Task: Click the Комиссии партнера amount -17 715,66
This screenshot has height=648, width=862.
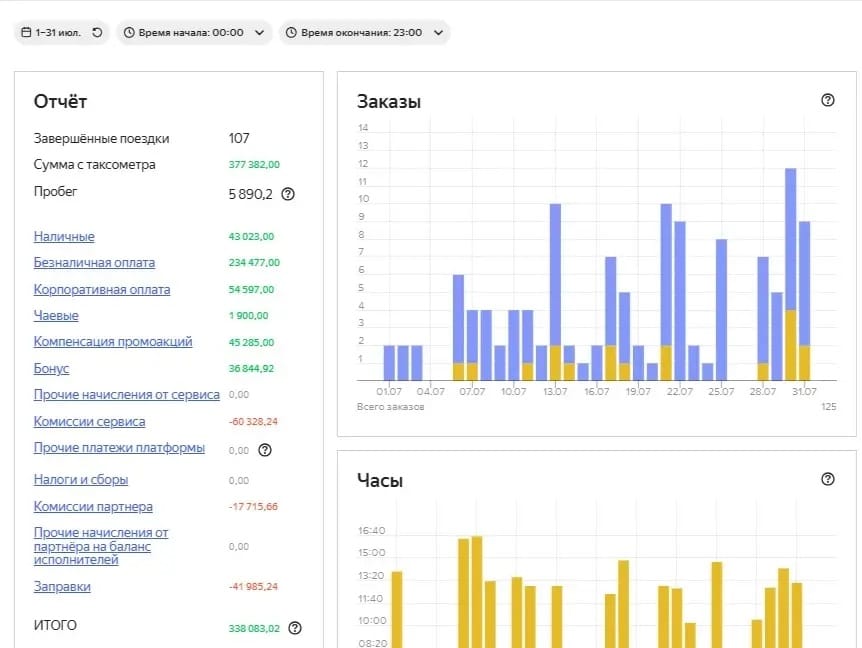Action: (253, 506)
